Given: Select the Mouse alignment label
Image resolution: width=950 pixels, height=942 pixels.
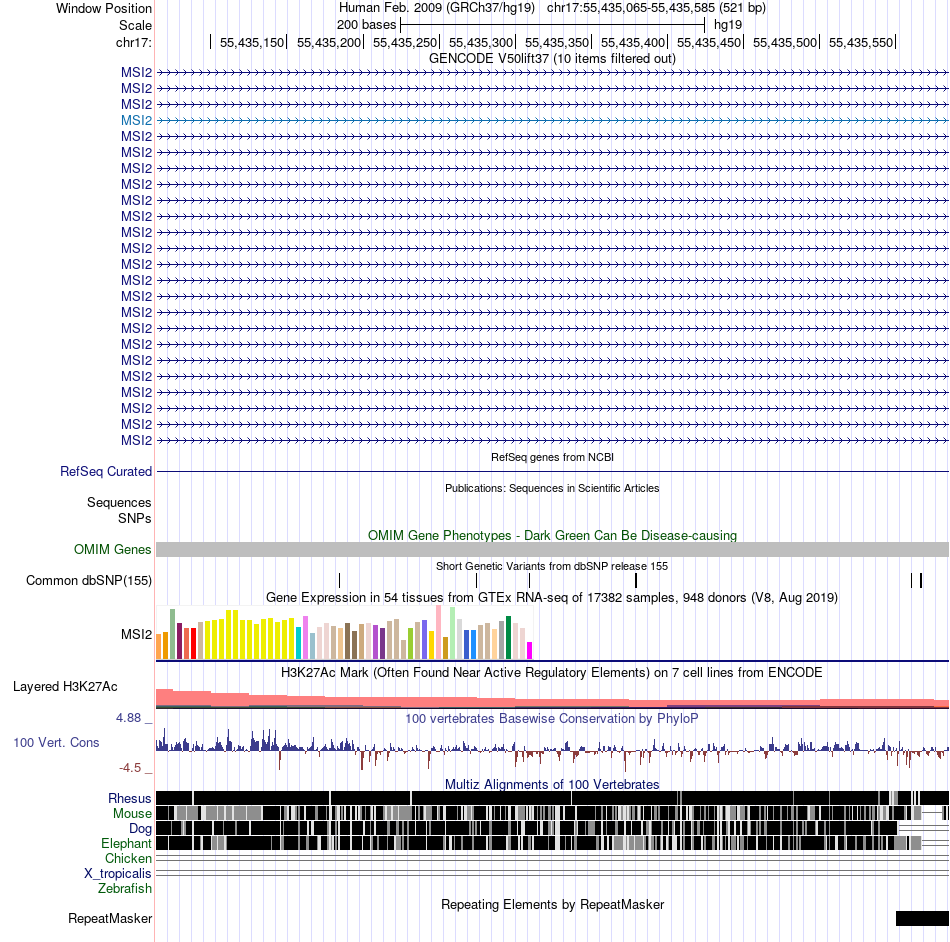Looking at the screenshot, I should pyautogui.click(x=132, y=814).
